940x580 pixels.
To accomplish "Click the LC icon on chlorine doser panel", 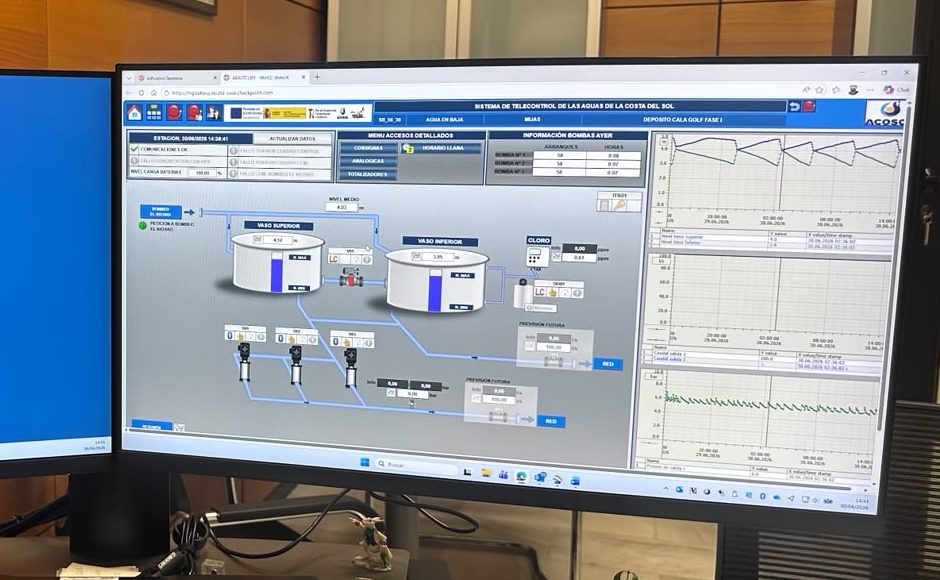I will pos(540,293).
